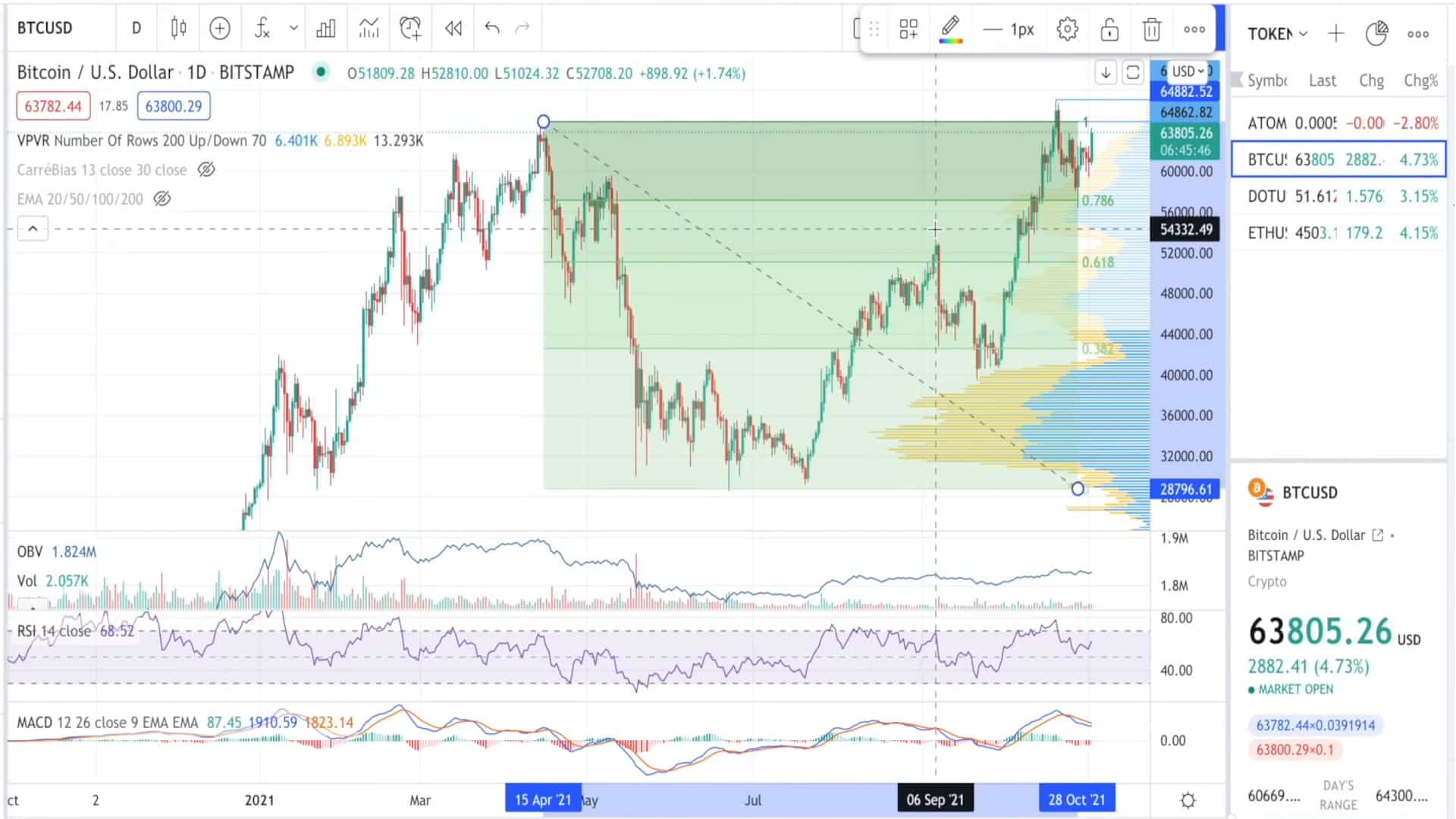Click the 63800.29×0.1 ask tag
This screenshot has height=819, width=1456.
1294,750
